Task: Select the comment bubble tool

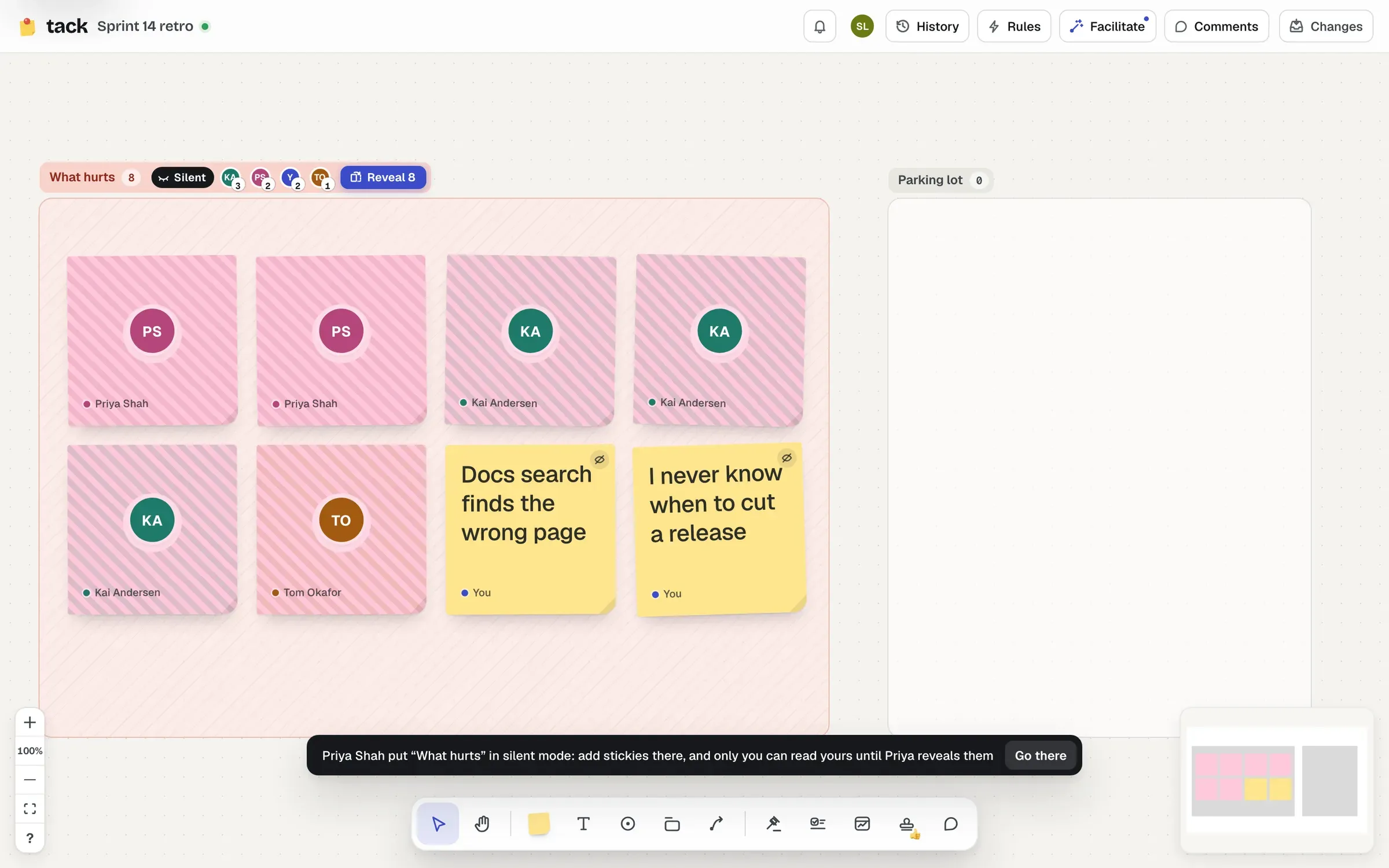Action: coord(951,823)
